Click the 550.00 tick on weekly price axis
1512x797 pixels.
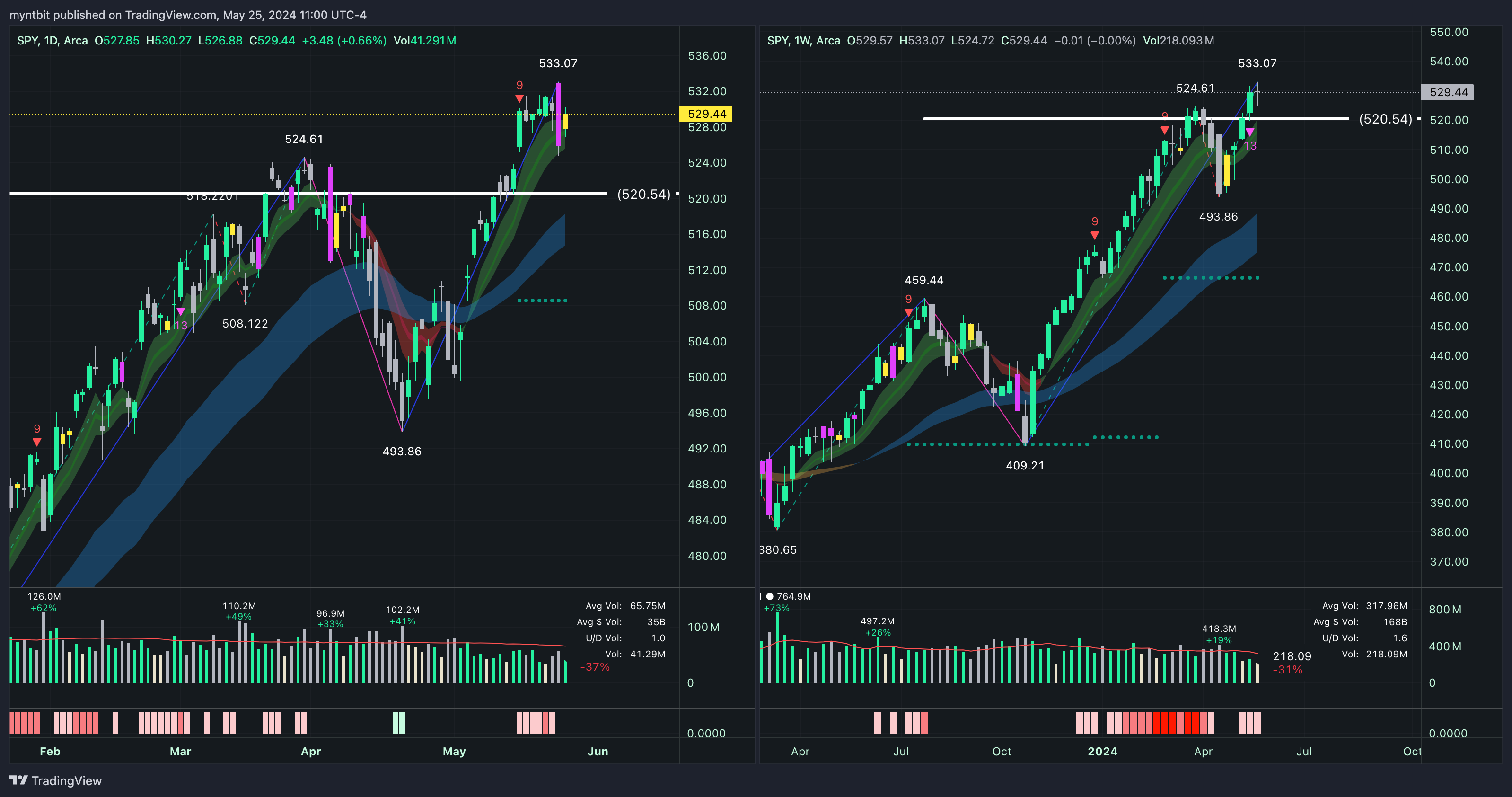coord(1449,32)
